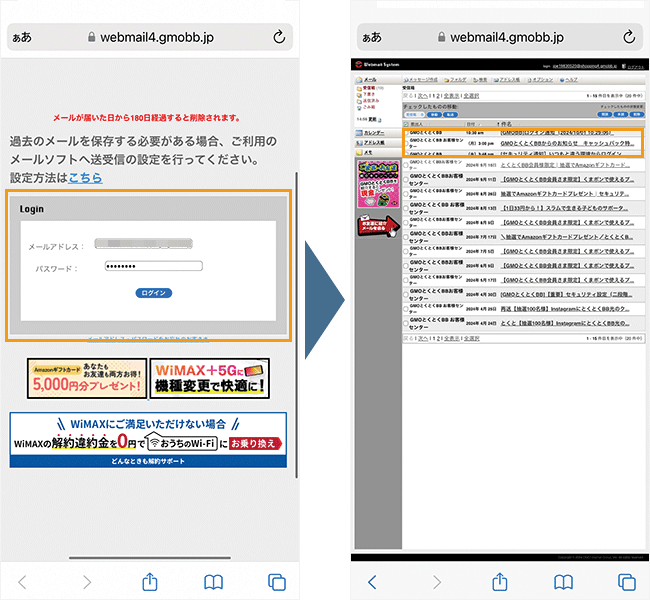Tap the Amazonギフトカード 5,000円分プレゼント banner
Image resolution: width=650 pixels, height=600 pixels.
pyautogui.click(x=87, y=378)
